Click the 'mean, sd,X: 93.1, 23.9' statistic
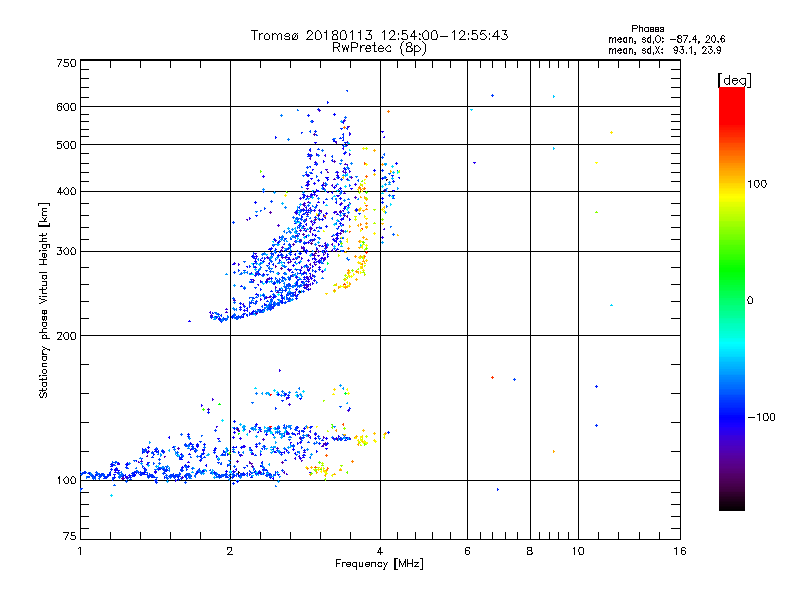Image resolution: width=800 pixels, height=600 pixels. 664,50
